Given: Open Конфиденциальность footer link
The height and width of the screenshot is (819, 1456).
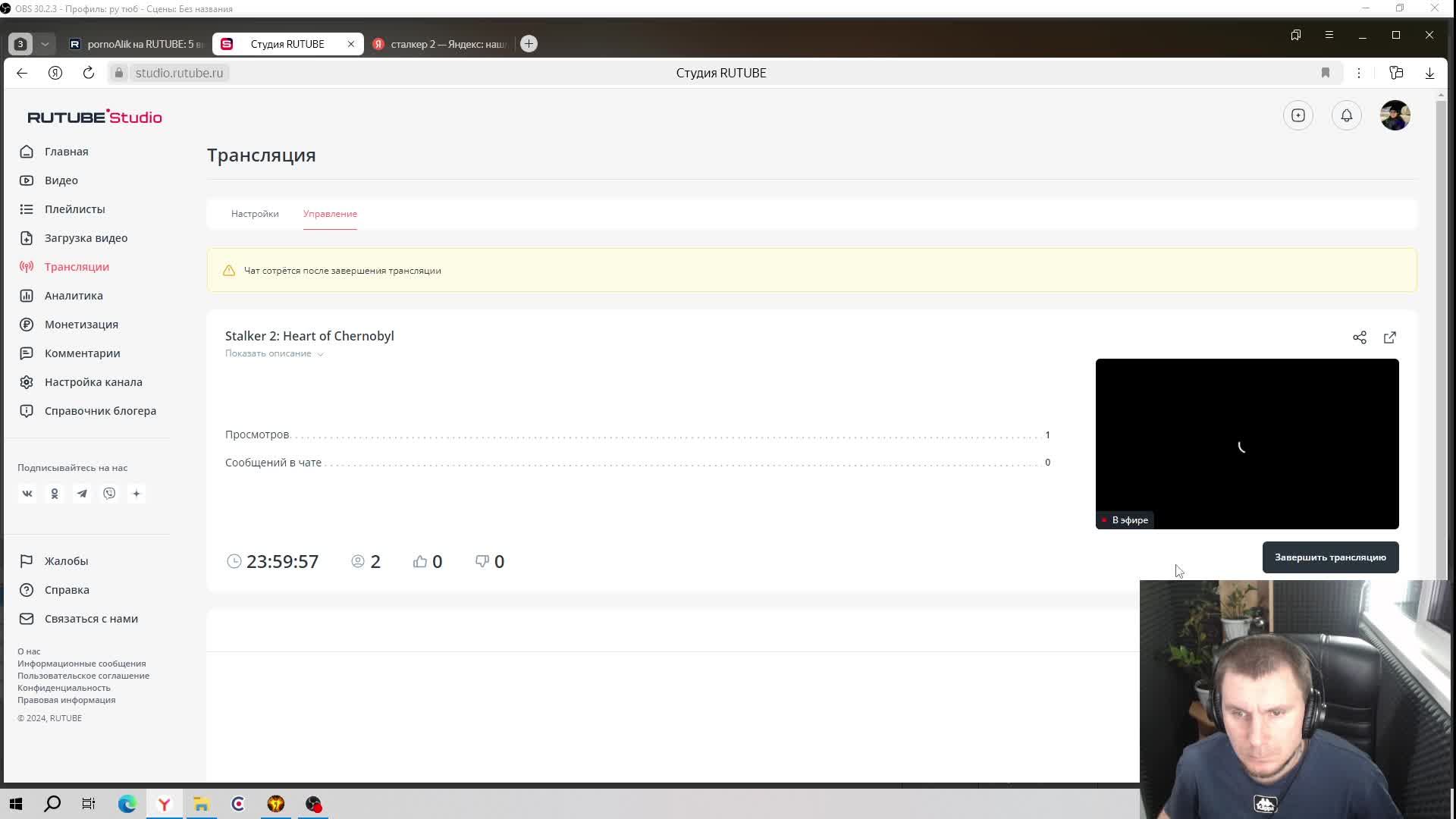Looking at the screenshot, I should 64,688.
